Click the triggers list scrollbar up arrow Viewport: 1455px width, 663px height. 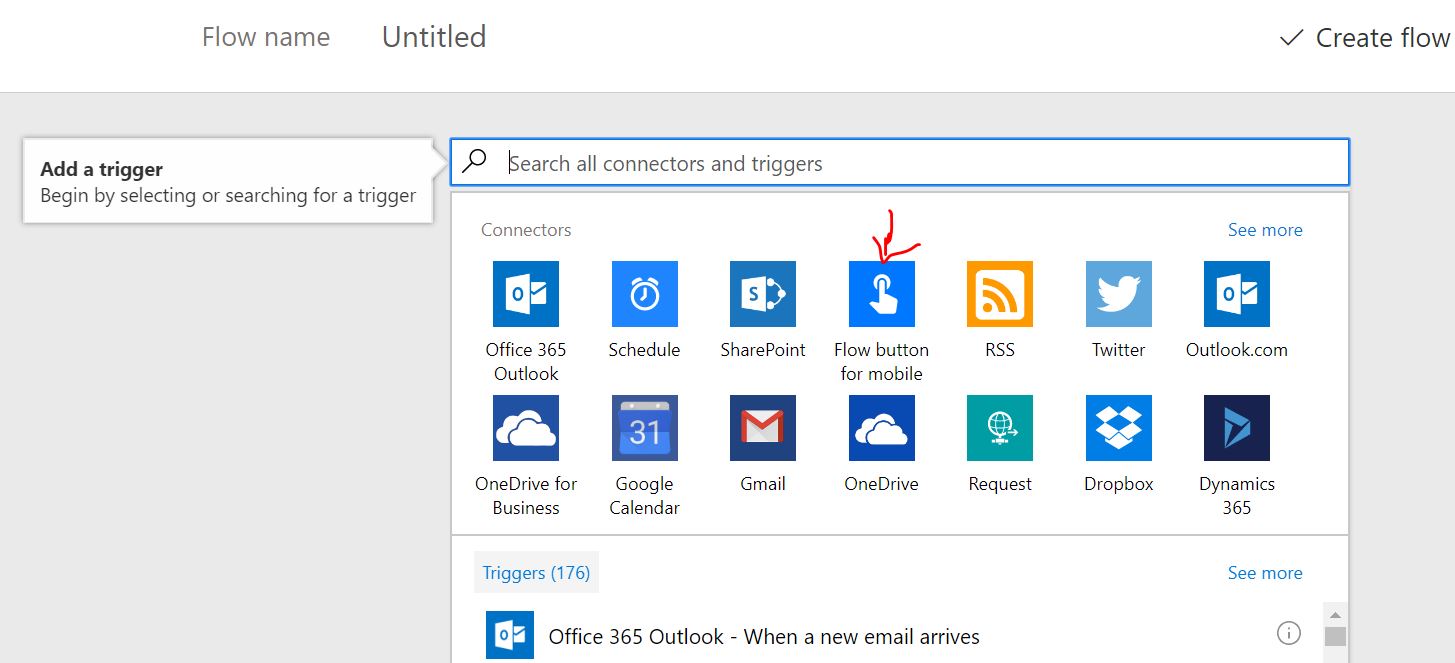pyautogui.click(x=1335, y=615)
